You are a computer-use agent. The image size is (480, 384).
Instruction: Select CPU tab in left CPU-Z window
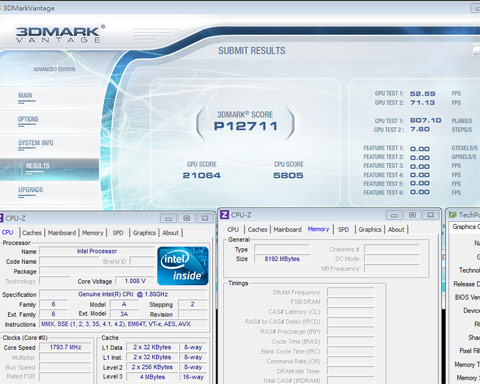coord(8,233)
